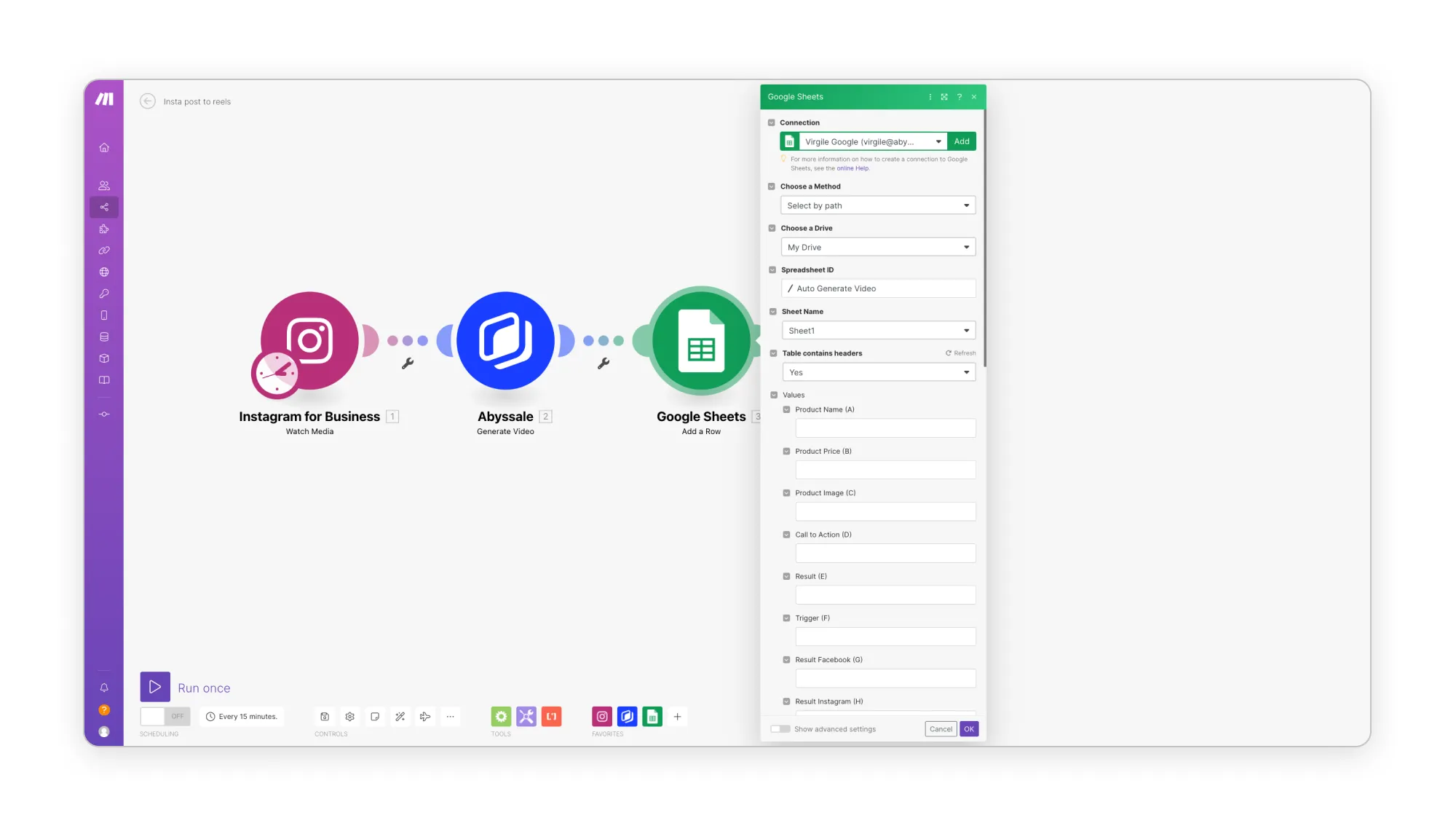Toggle the Choose a Method checkbox
The width and height of the screenshot is (1456, 826).
[x=772, y=186]
